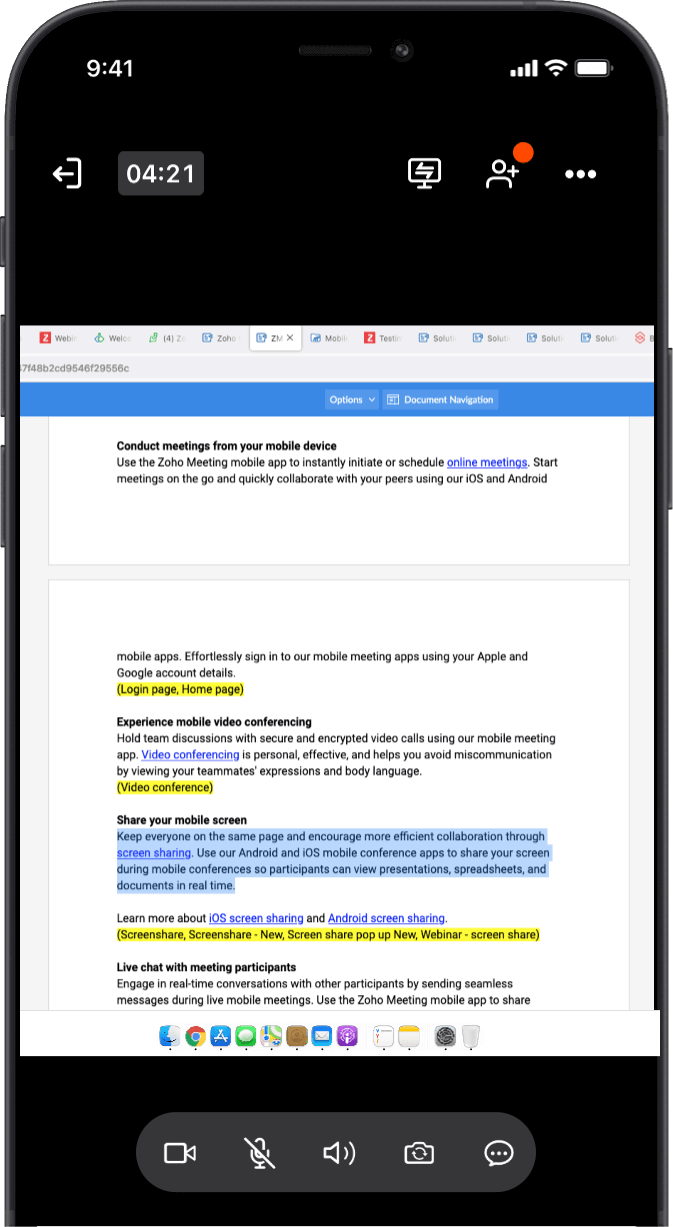Open Chrome from the shared dock
673x1227 pixels.
point(196,1036)
